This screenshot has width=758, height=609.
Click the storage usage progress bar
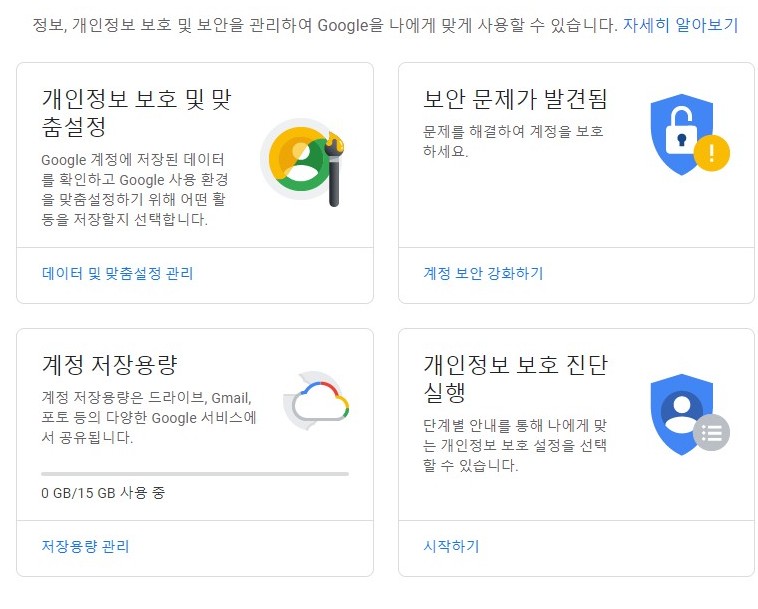[x=195, y=474]
